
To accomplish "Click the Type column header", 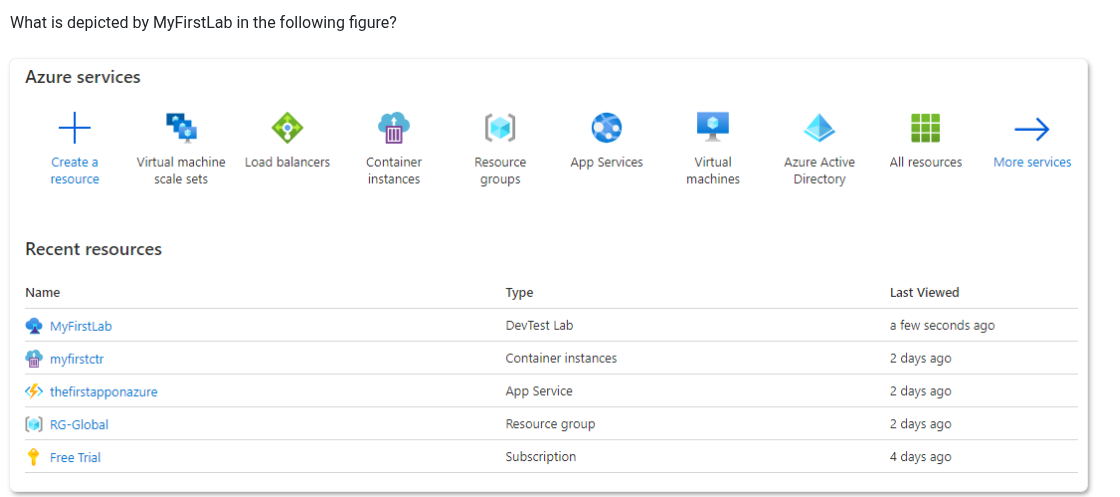I will click(x=519, y=292).
